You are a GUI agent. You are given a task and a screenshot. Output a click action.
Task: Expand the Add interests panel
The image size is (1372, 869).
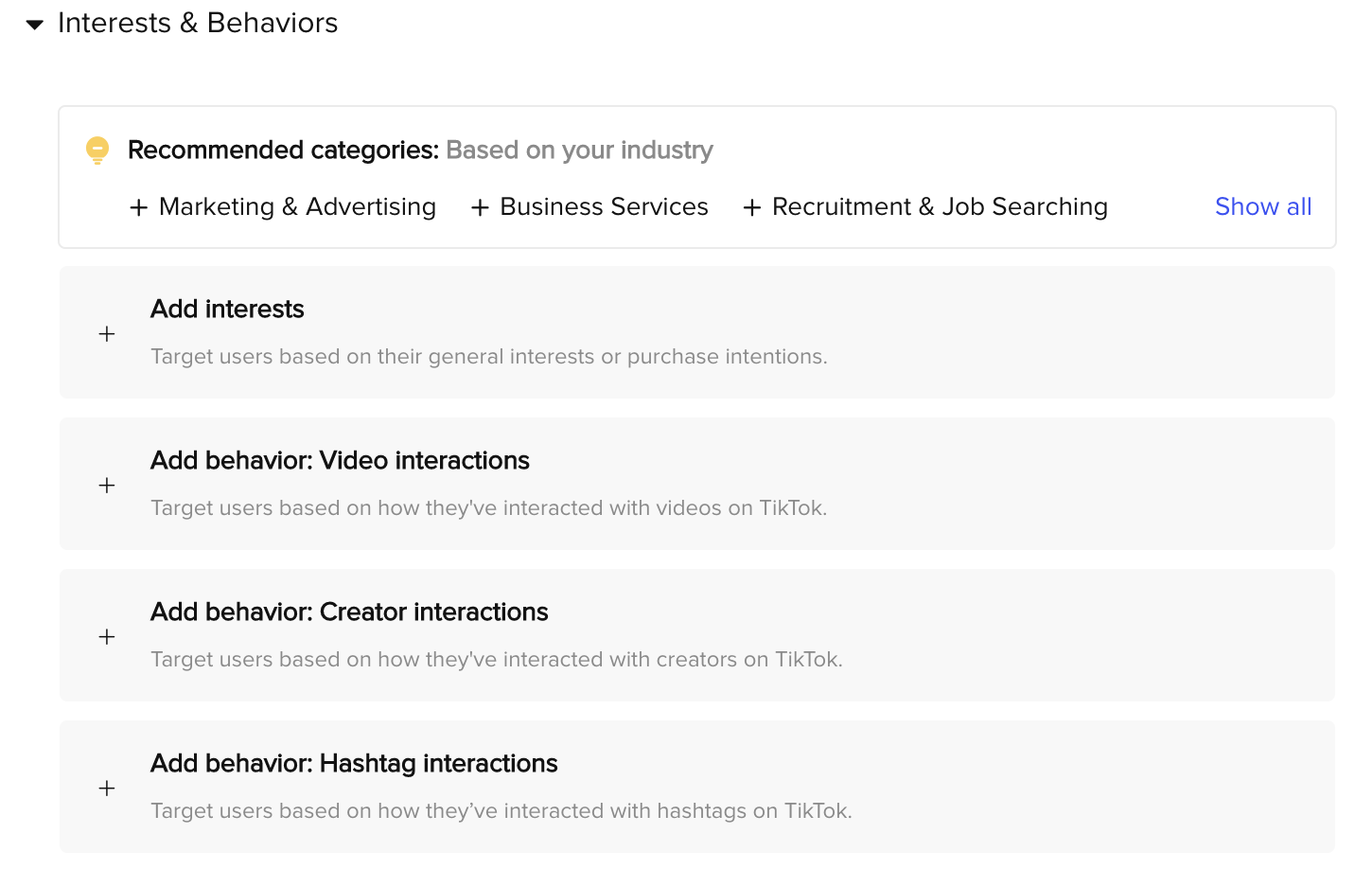coord(697,332)
